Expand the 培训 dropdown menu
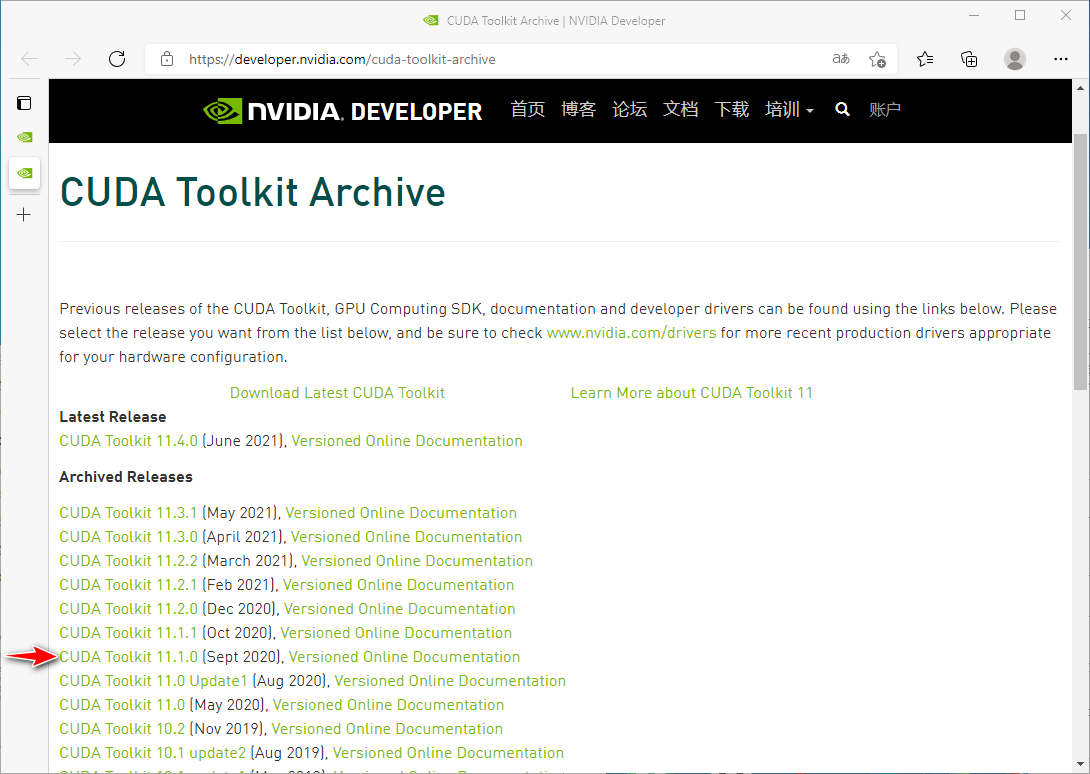The height and width of the screenshot is (774, 1090). [x=789, y=110]
